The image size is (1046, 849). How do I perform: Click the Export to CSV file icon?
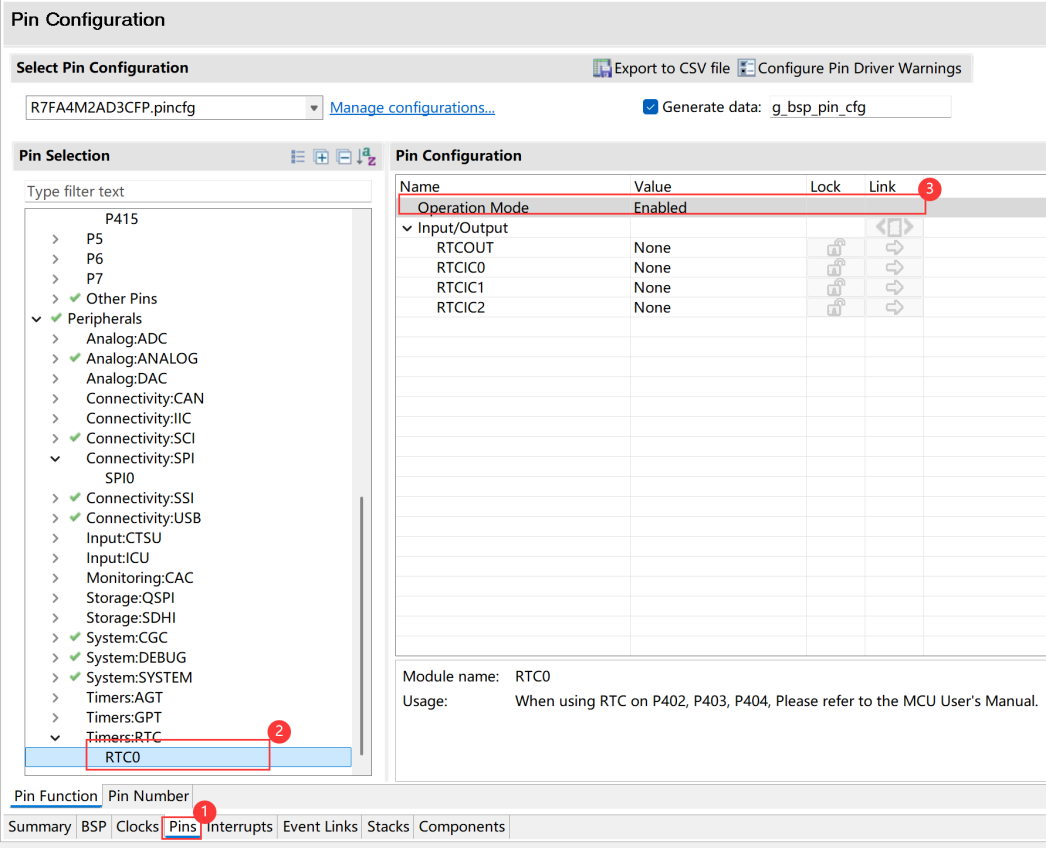coord(602,68)
